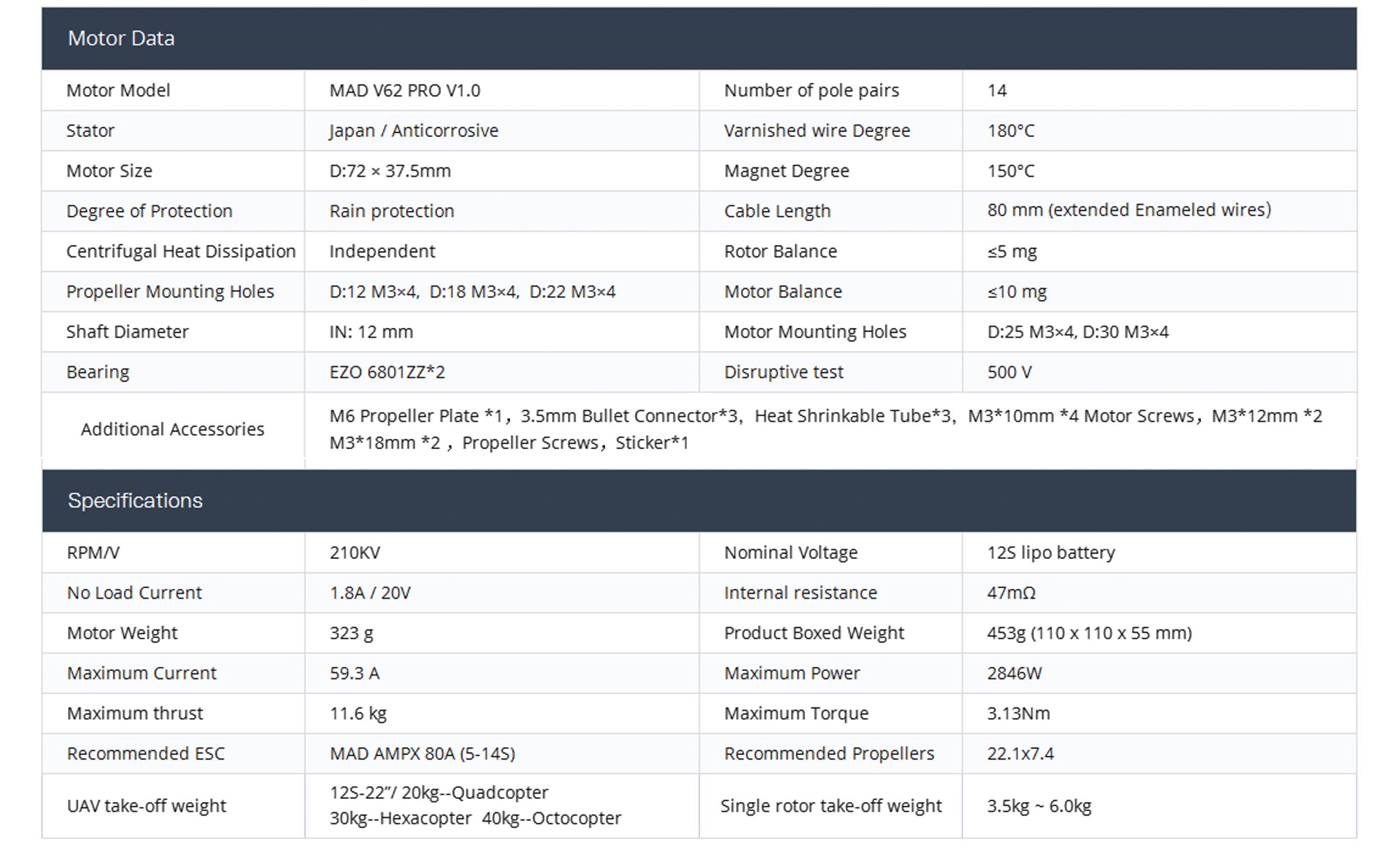The height and width of the screenshot is (850, 1400).
Task: Click the Cable Length value cell
Action: tap(1128, 210)
